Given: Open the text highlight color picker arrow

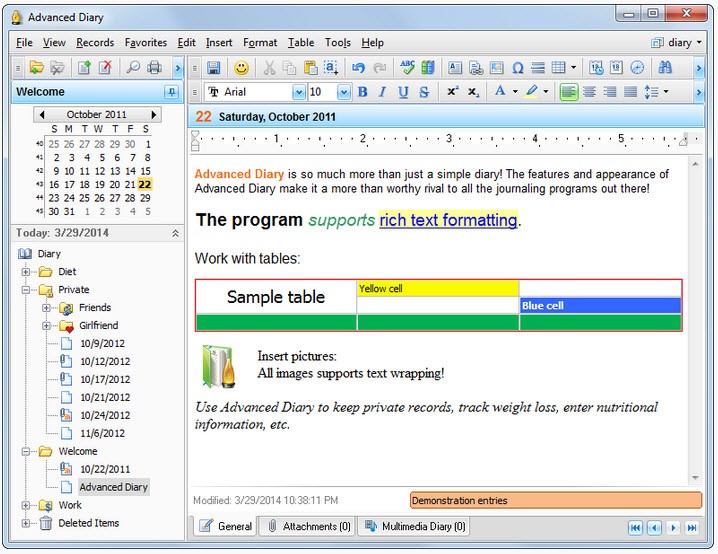Looking at the screenshot, I should pyautogui.click(x=545, y=92).
